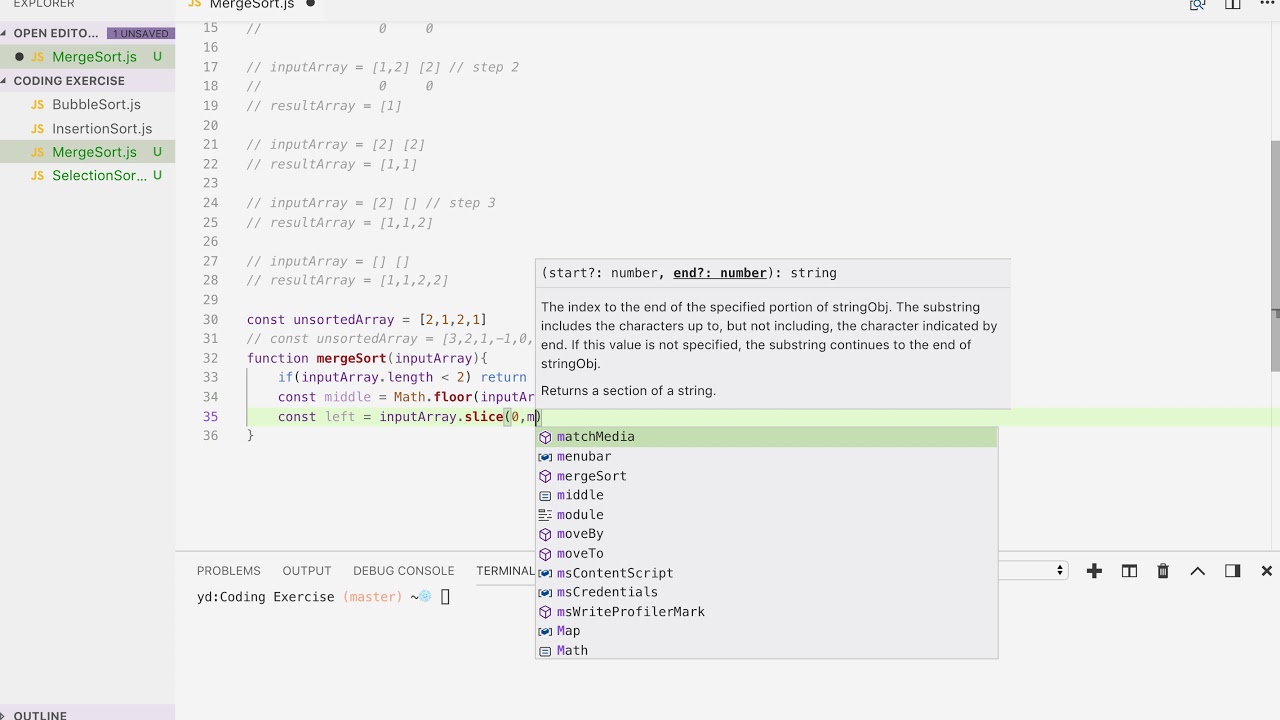Click the icon beside middle suggestion
This screenshot has width=1280, height=720.
(x=545, y=495)
